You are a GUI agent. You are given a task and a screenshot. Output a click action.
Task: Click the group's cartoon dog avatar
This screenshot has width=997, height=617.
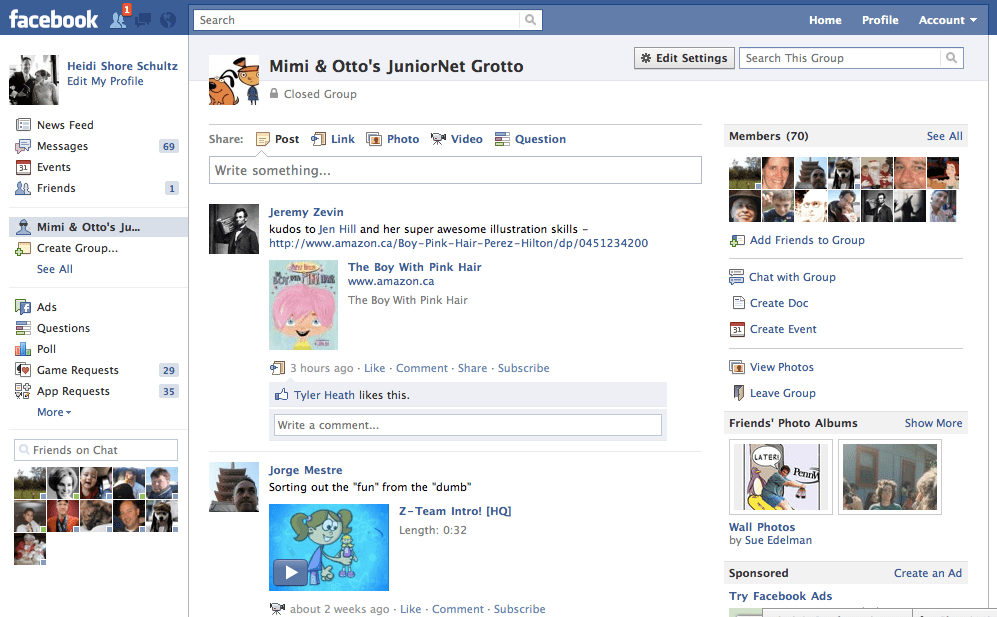click(234, 80)
